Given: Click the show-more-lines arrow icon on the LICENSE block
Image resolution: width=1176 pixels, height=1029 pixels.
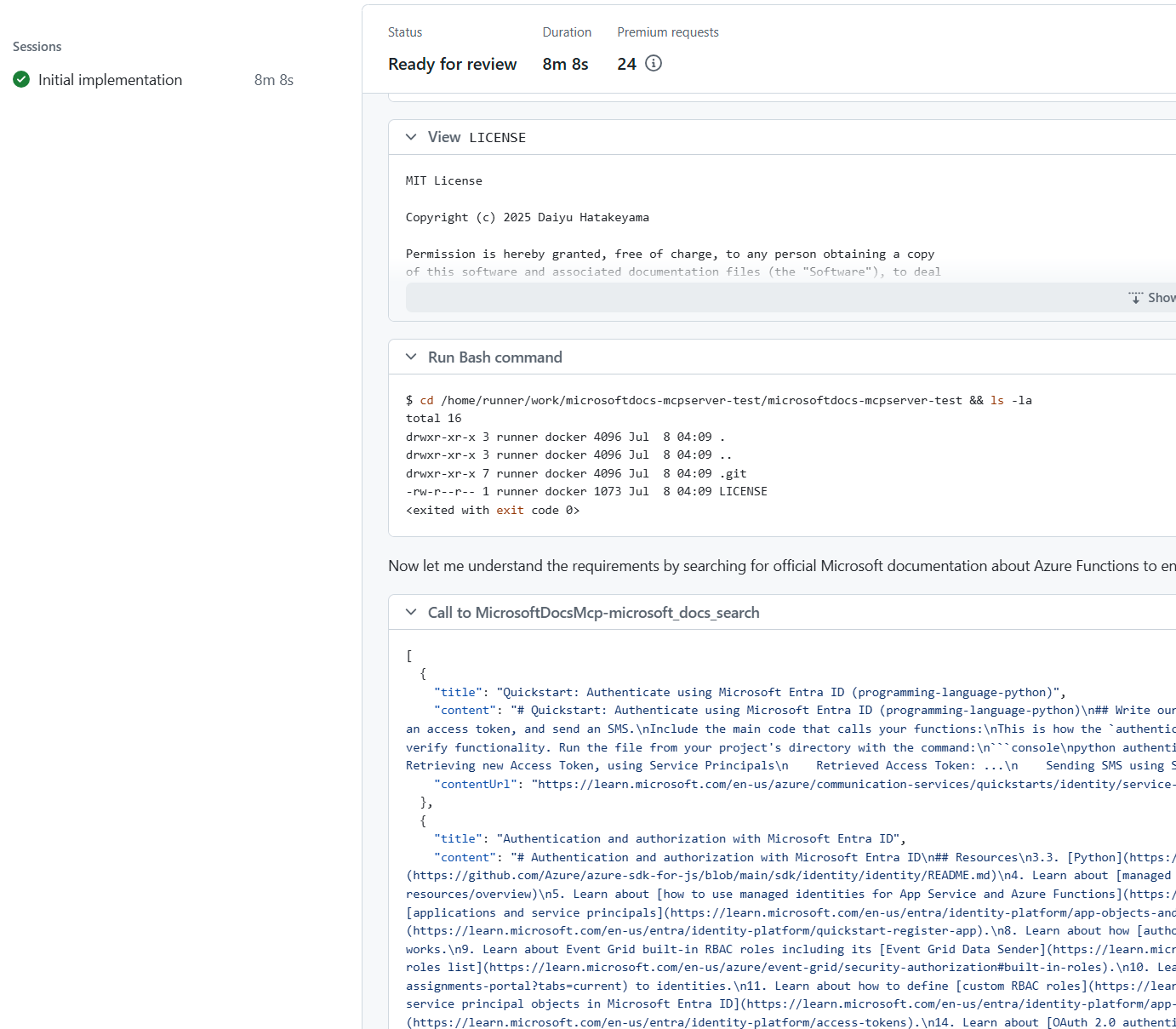Looking at the screenshot, I should (1137, 297).
